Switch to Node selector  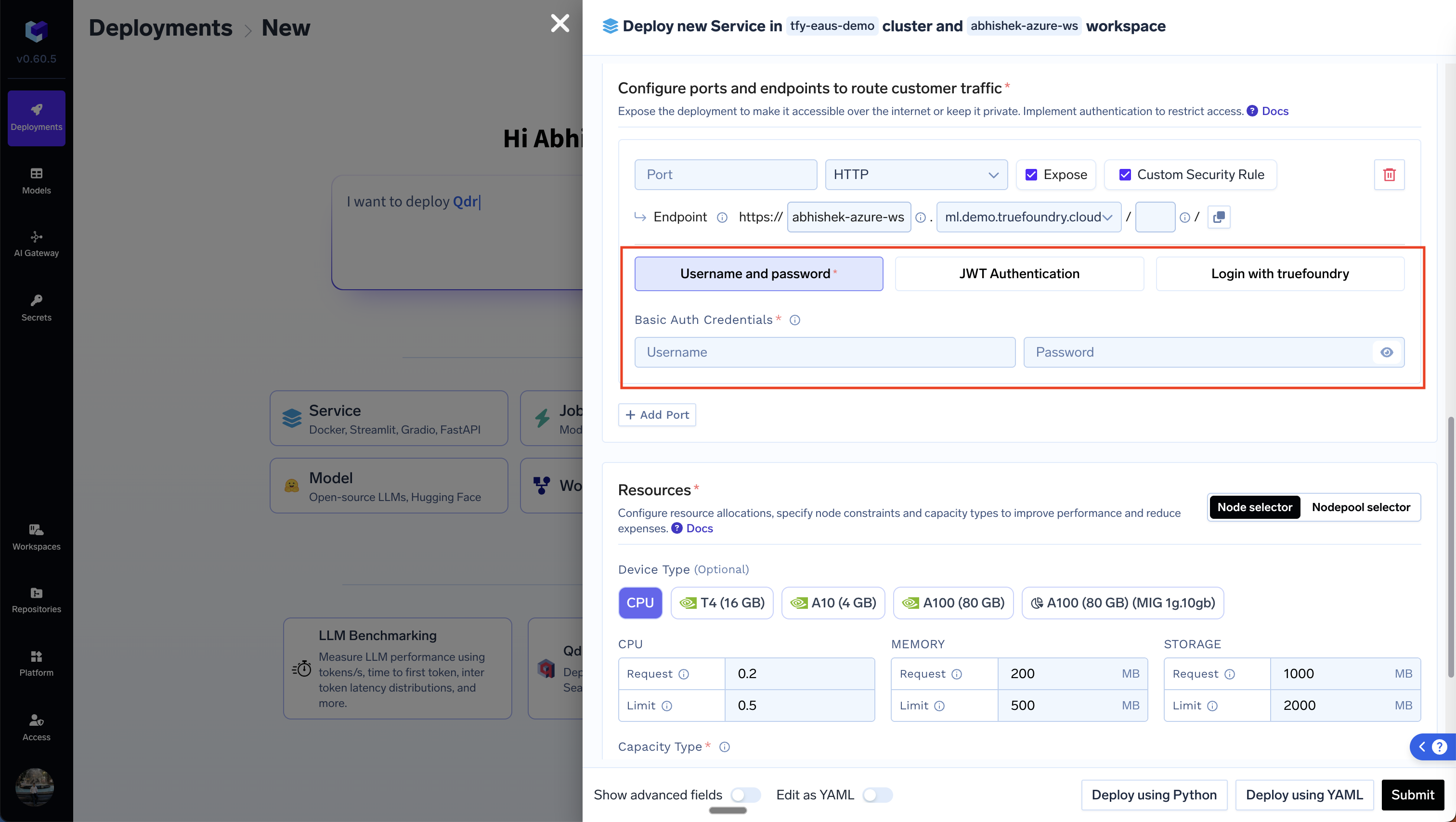pos(1254,507)
